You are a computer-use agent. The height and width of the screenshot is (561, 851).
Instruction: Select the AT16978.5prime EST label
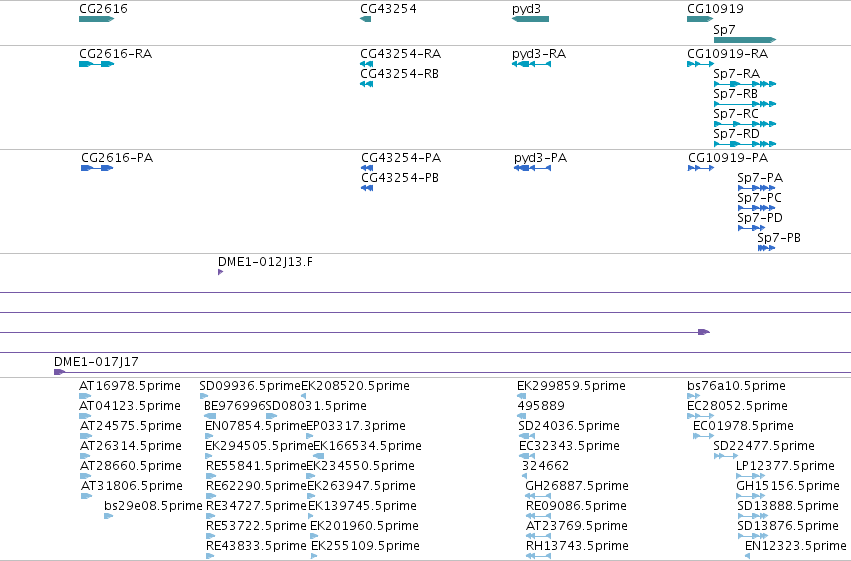(130, 386)
